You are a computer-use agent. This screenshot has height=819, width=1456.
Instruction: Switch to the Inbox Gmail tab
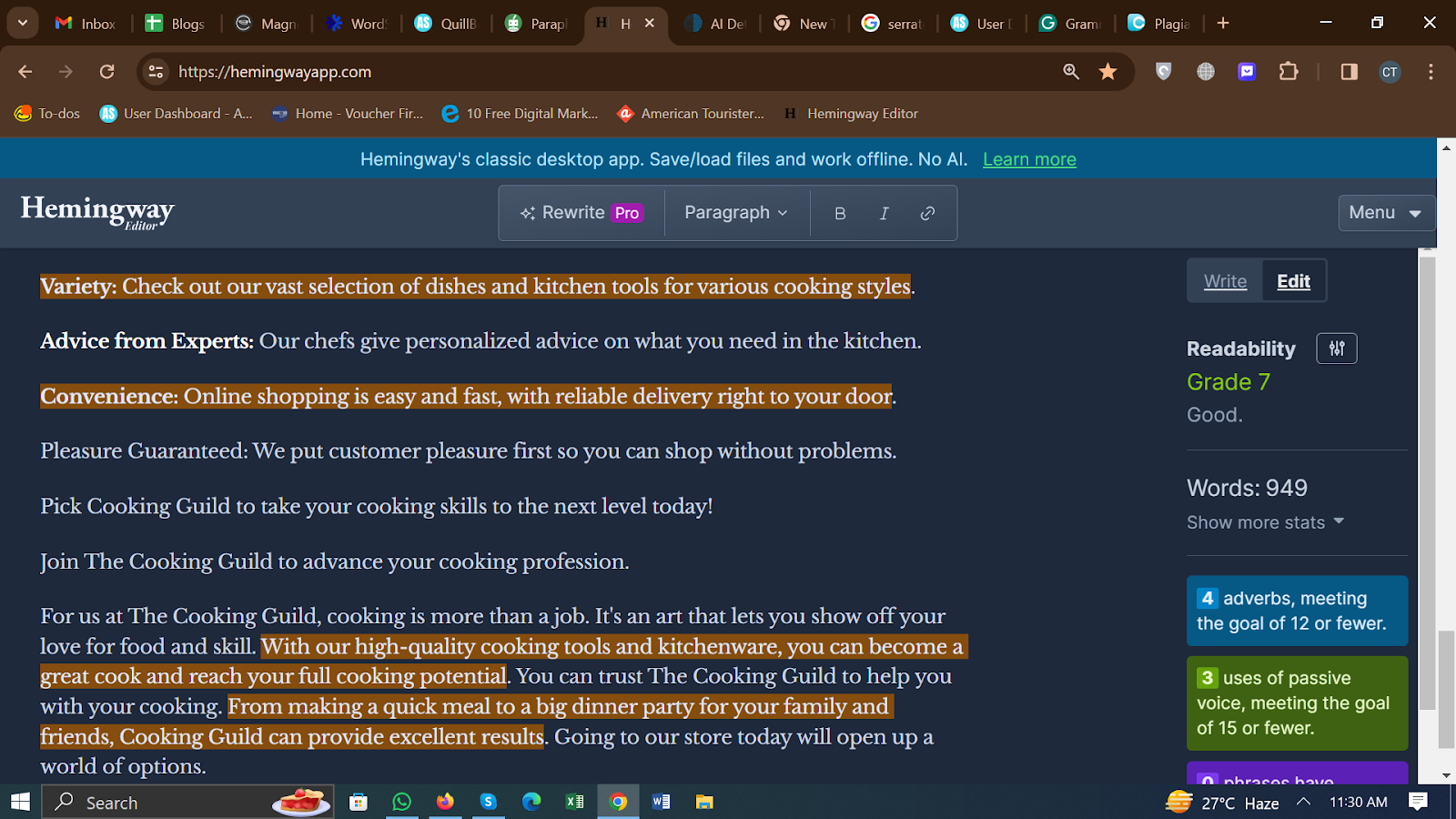[x=86, y=24]
